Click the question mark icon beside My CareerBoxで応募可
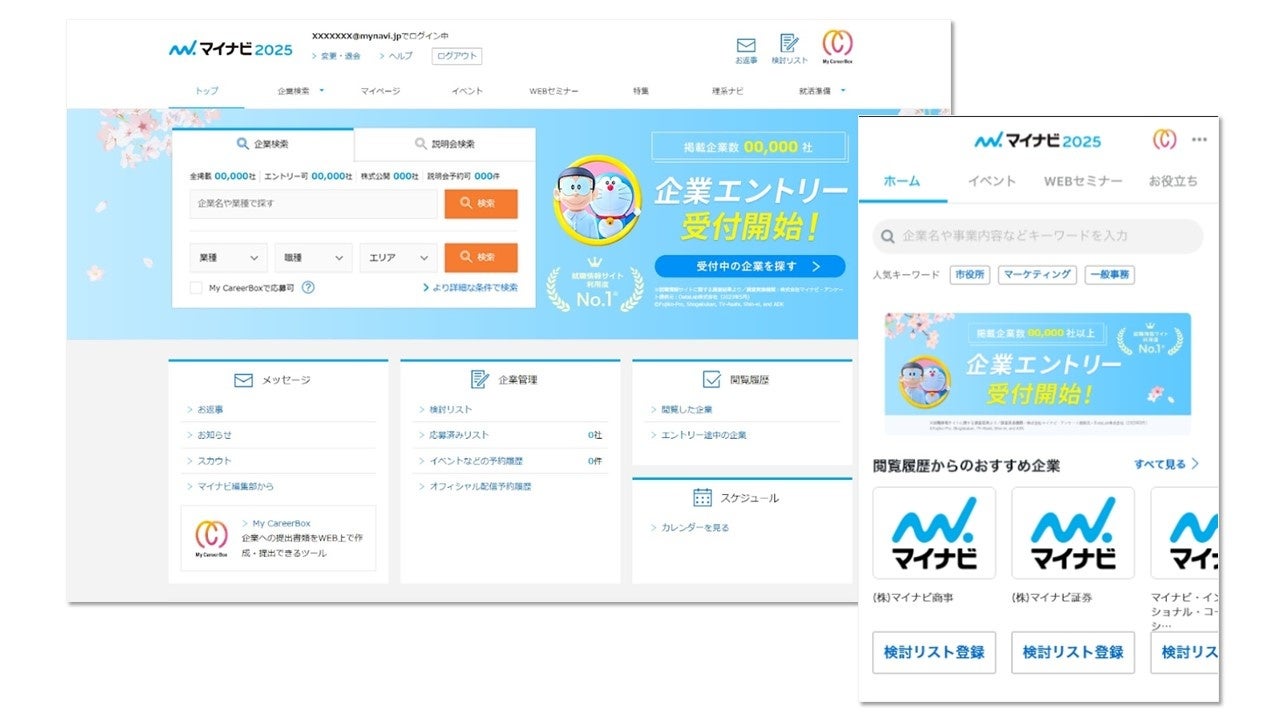Image resolution: width=1280 pixels, height=720 pixels. point(308,287)
